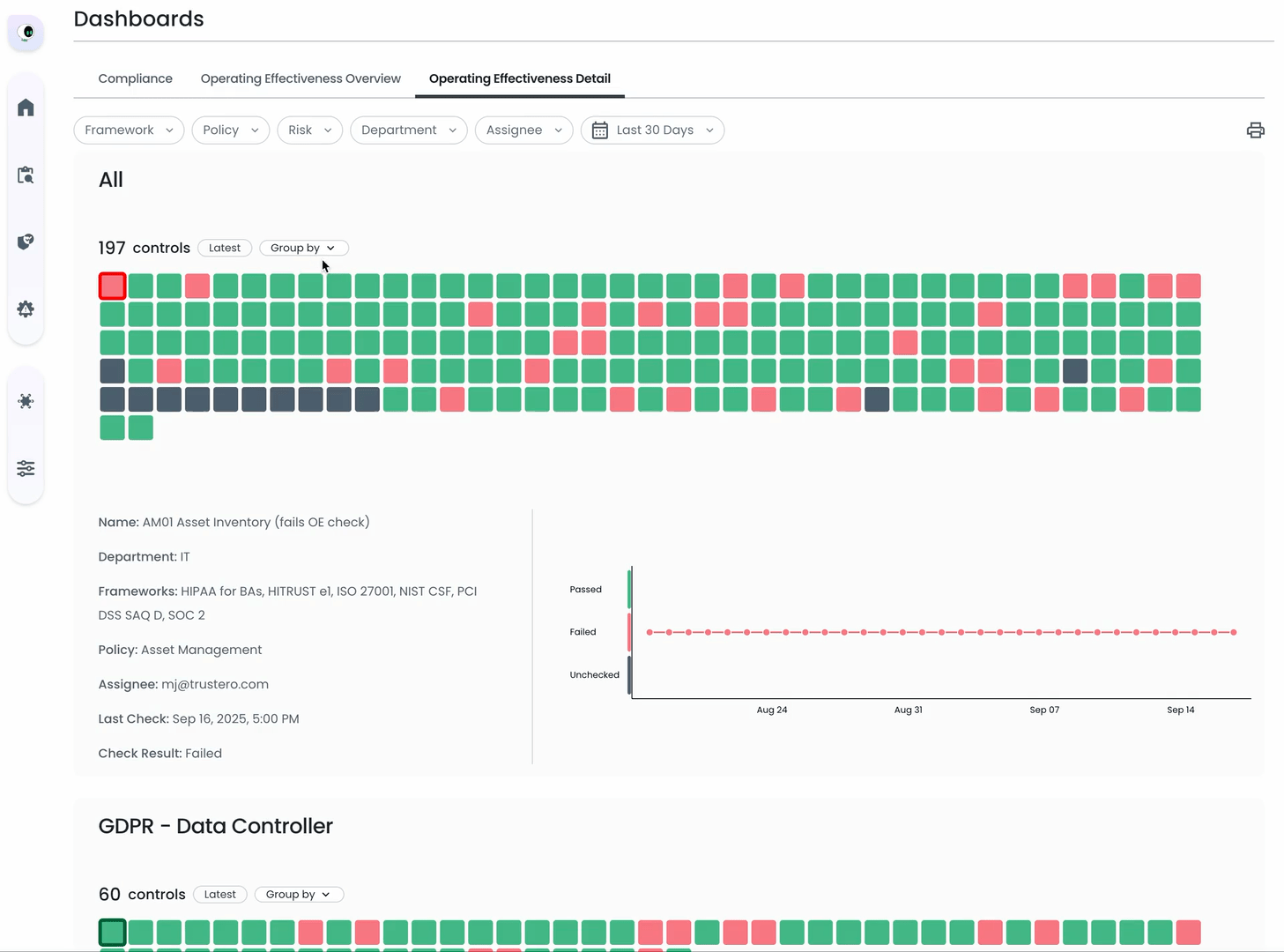Viewport: 1284px width, 952px height.
Task: Open the gear settings icon in sidebar
Action: pos(26,309)
